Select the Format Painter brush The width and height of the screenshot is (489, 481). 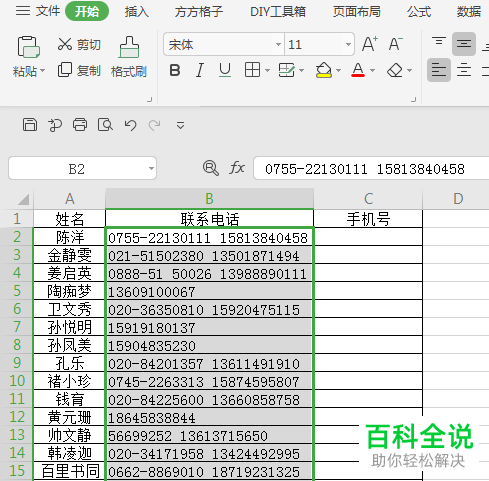tap(129, 47)
